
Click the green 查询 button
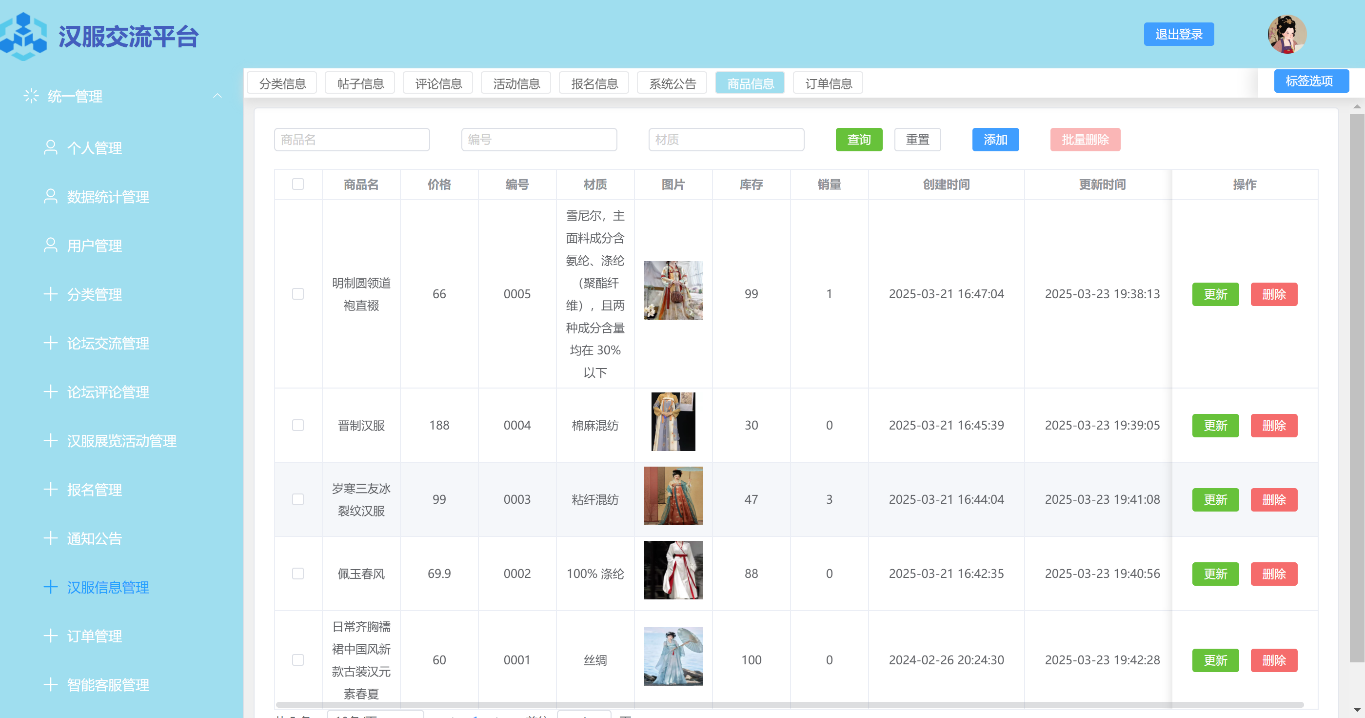(x=859, y=140)
